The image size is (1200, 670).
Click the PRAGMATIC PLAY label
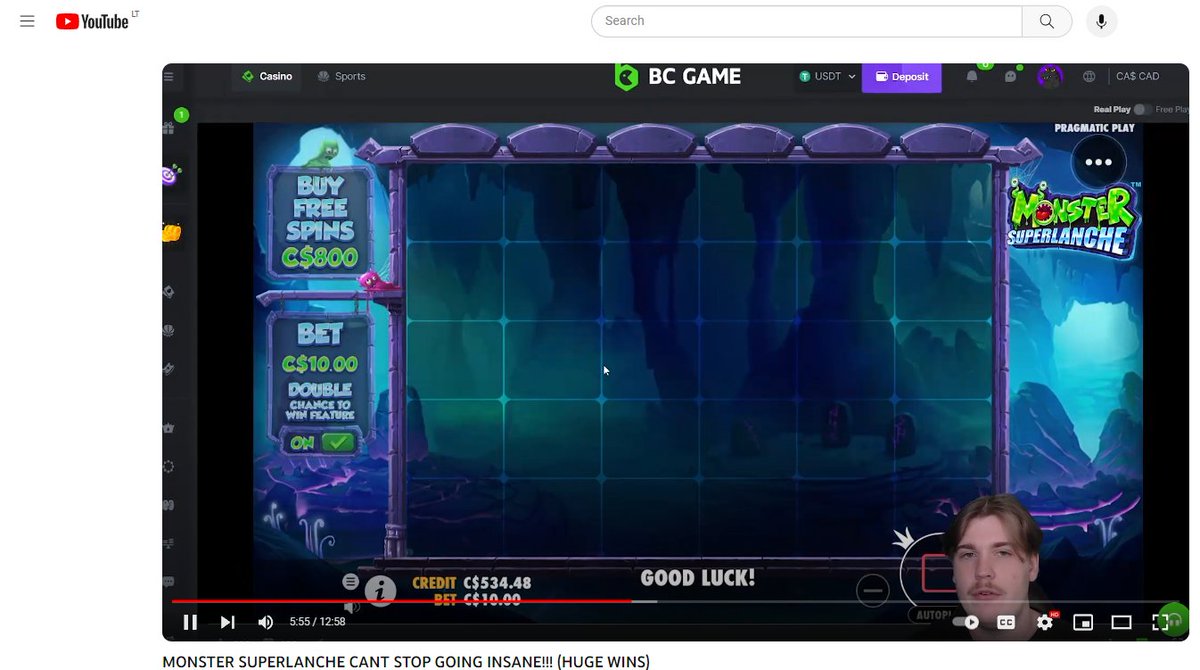point(1094,128)
